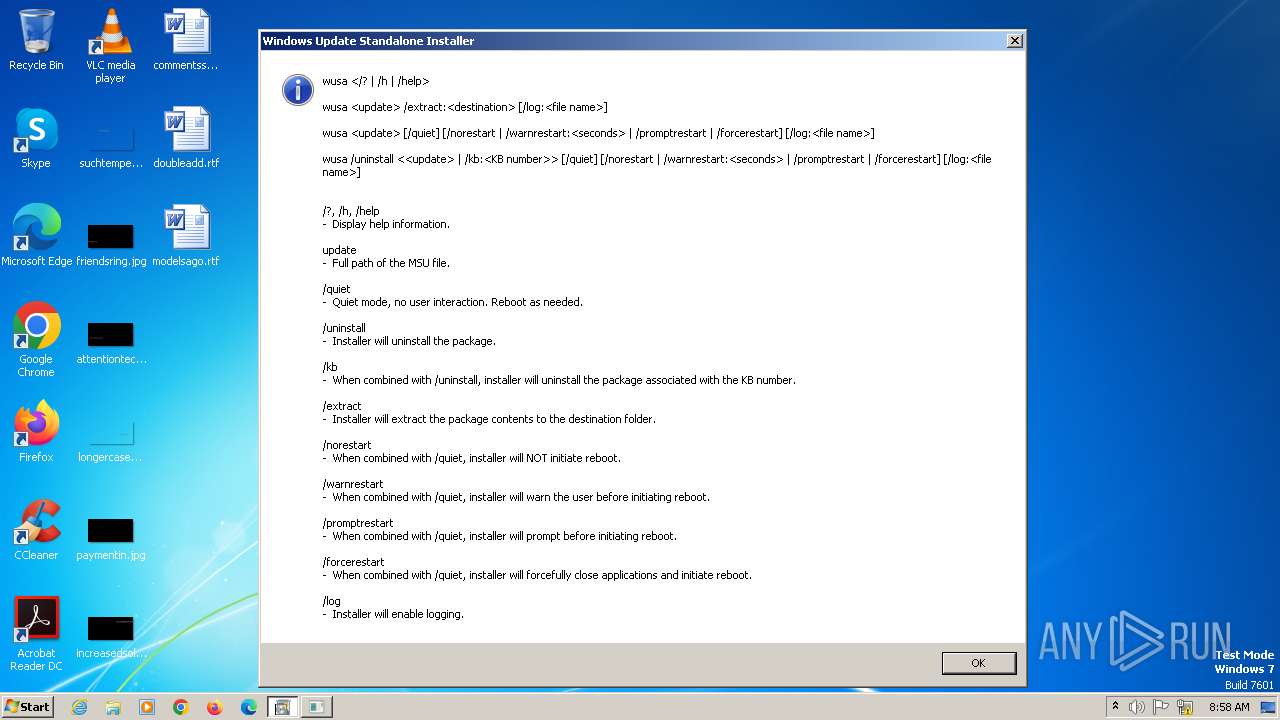Click the '/forcerestart' option heading
This screenshot has height=720, width=1280.
point(353,562)
